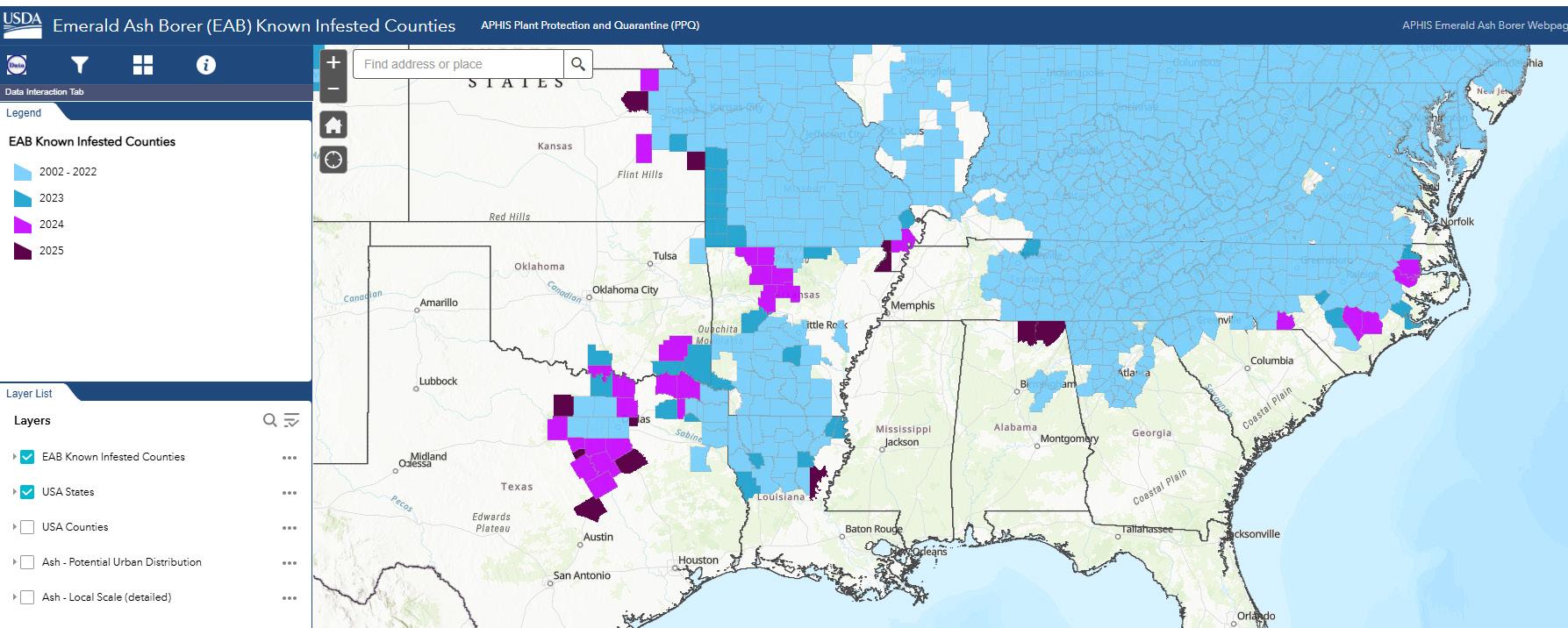Enable the Ash - Local Scale (detailed) layer
This screenshot has height=628, width=1568.
pos(27,597)
